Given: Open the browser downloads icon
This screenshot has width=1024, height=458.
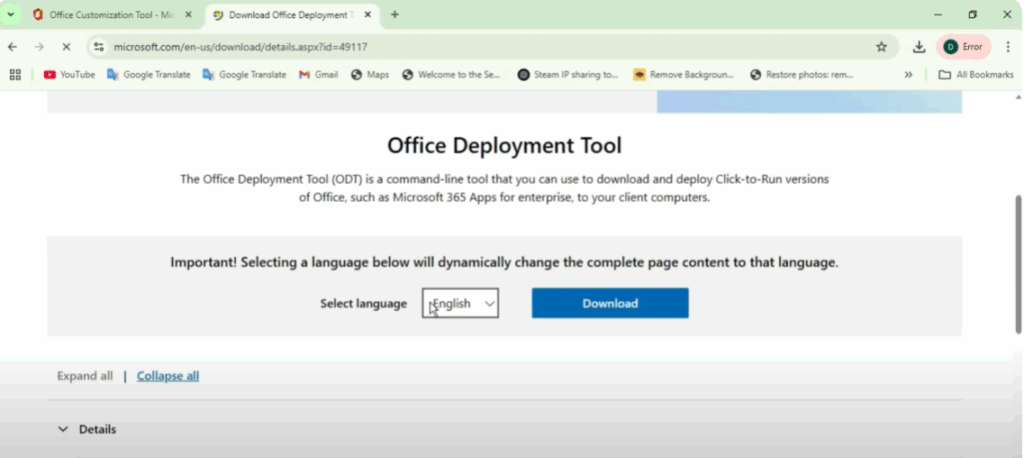Looking at the screenshot, I should [x=919, y=47].
